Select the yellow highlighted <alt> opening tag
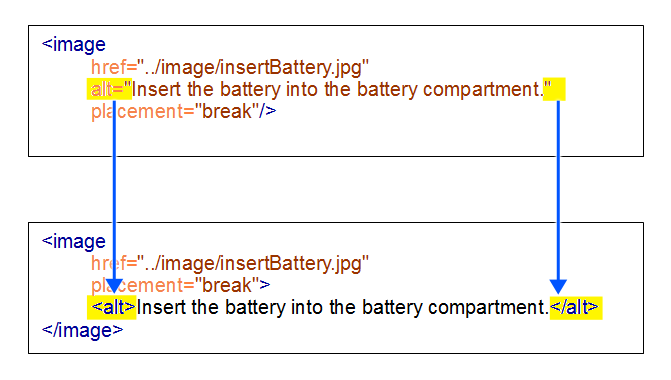 tap(112, 307)
